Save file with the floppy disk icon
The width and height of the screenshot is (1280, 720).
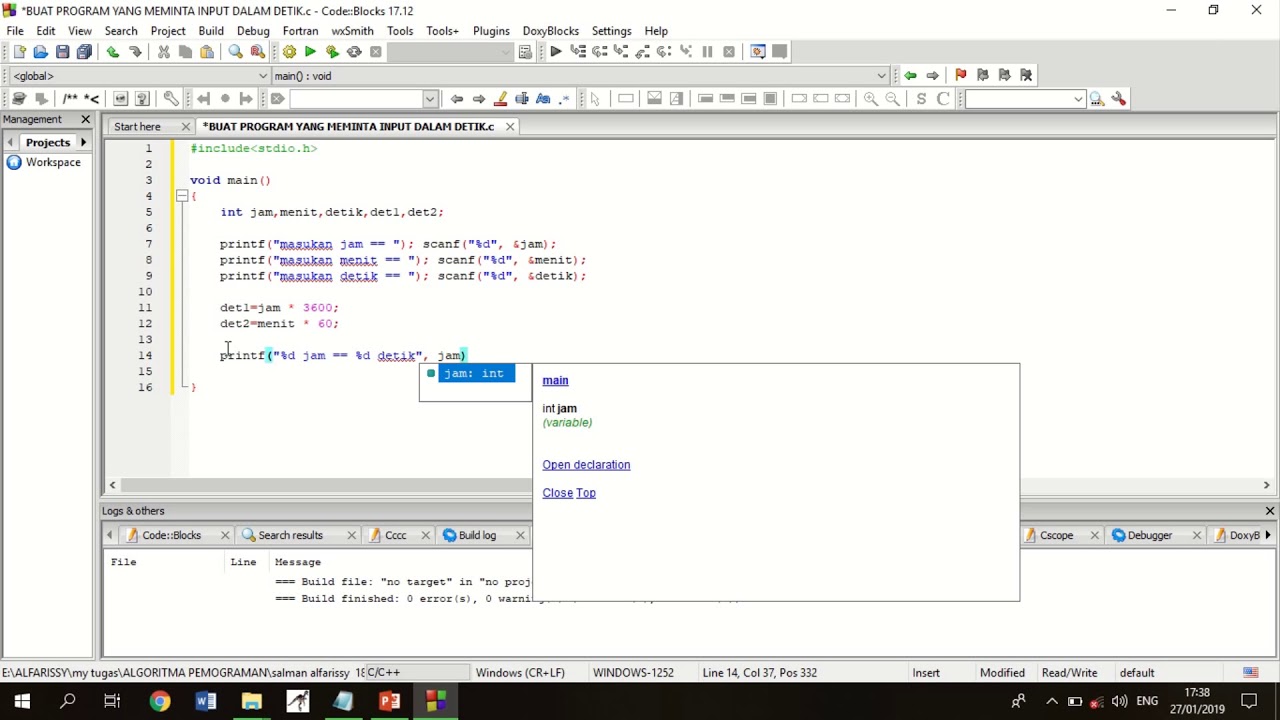pos(62,52)
